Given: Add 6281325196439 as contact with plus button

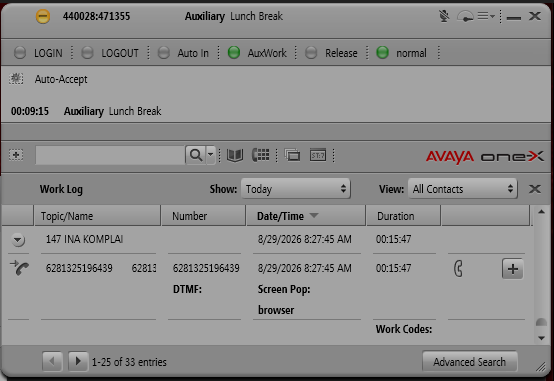Looking at the screenshot, I should click(x=512, y=269).
